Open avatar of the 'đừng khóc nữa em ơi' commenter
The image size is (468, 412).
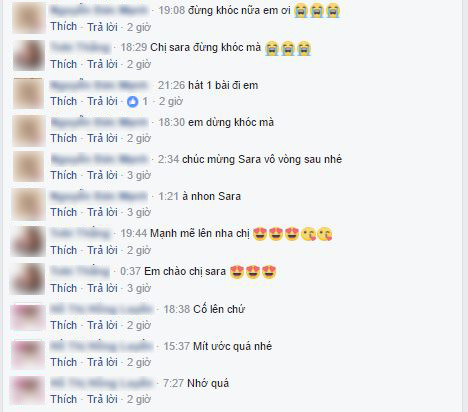coord(29,18)
